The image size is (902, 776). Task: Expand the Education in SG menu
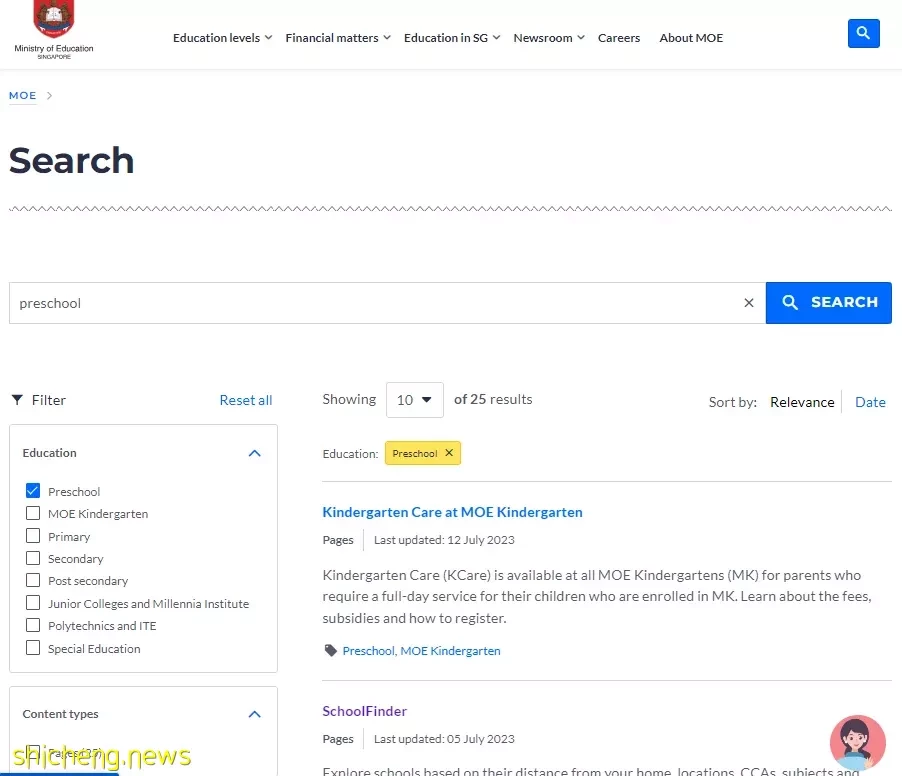point(452,38)
